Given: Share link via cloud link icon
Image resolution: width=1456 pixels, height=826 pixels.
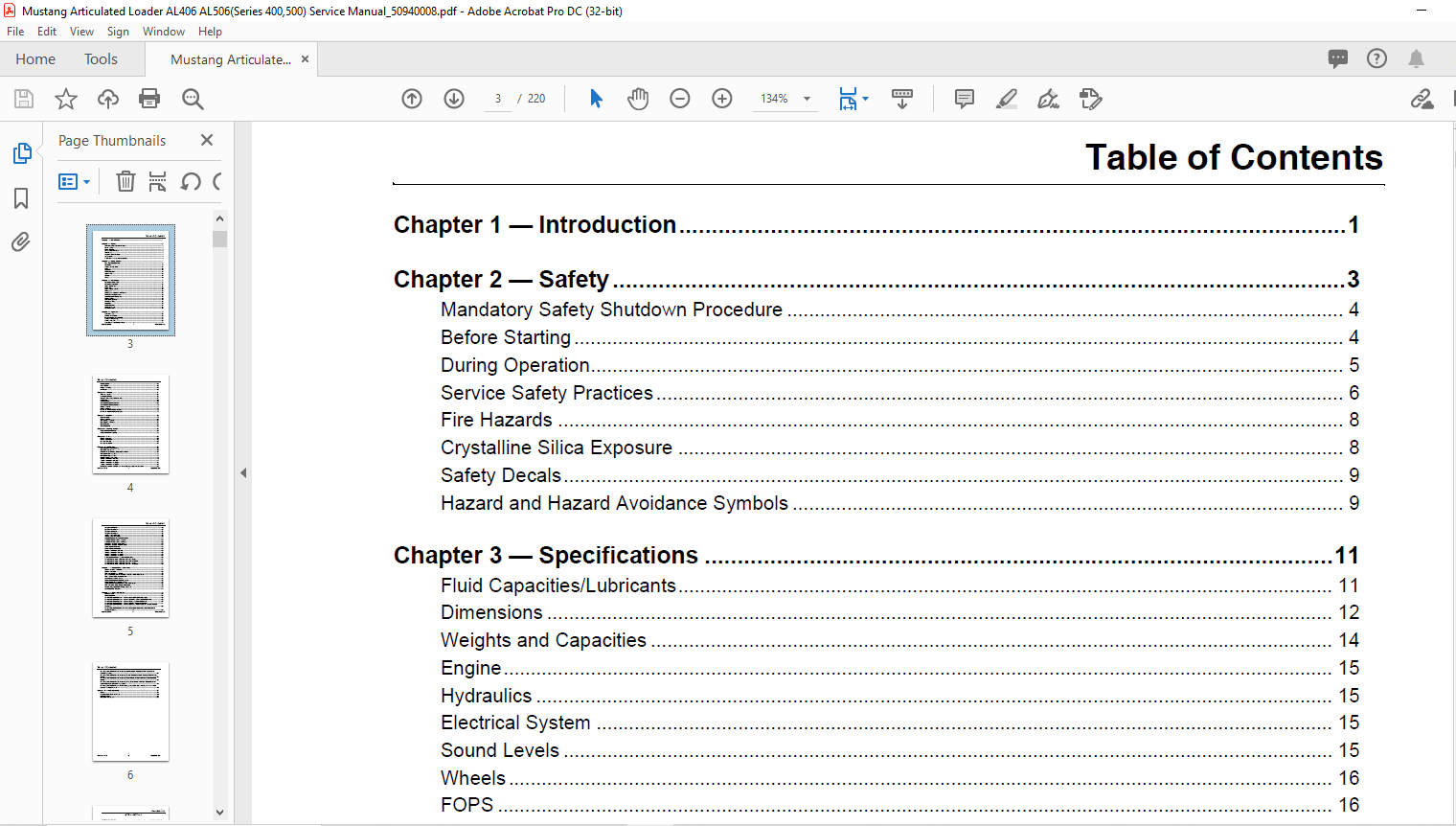Looking at the screenshot, I should point(1422,99).
